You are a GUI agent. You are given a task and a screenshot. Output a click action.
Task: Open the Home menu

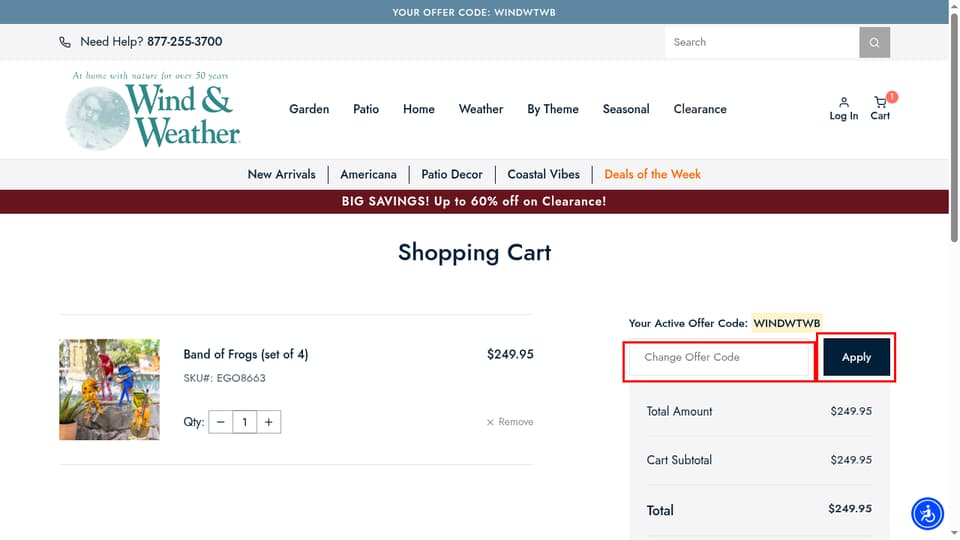coord(419,109)
